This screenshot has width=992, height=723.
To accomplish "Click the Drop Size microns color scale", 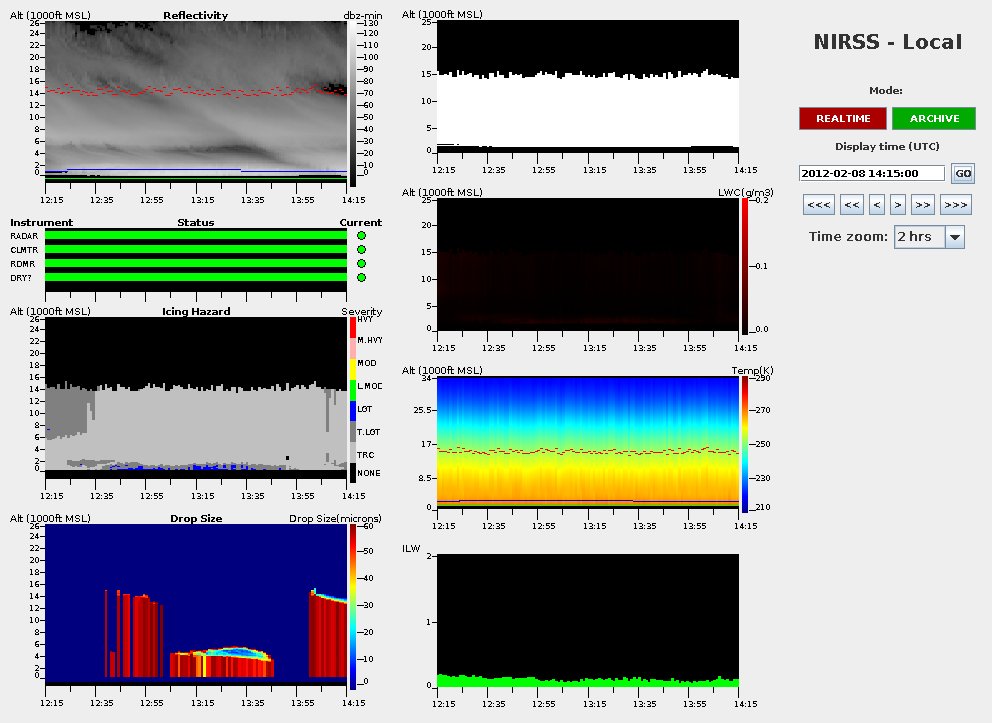I will click(x=352, y=607).
